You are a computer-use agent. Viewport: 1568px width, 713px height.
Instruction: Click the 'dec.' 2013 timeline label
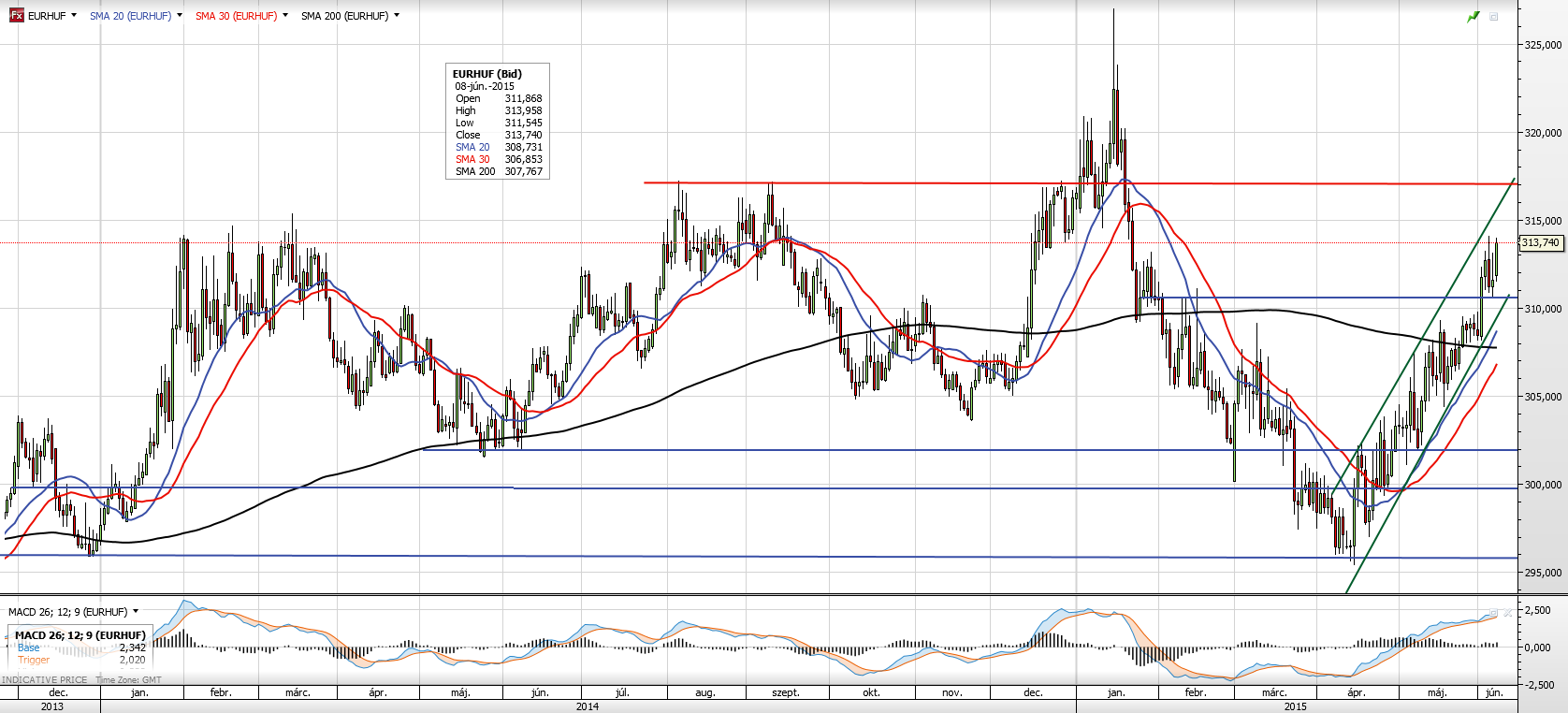58,692
